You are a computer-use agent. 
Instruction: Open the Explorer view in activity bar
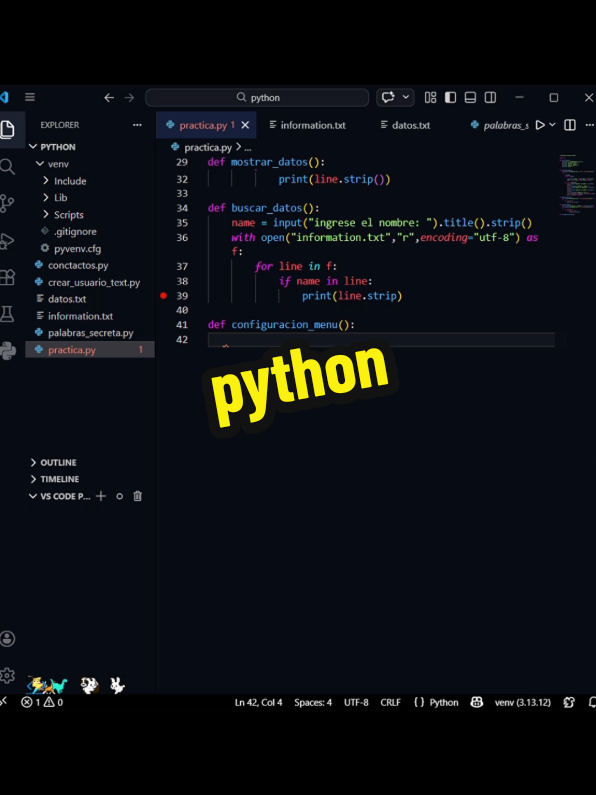pyautogui.click(x=7, y=130)
